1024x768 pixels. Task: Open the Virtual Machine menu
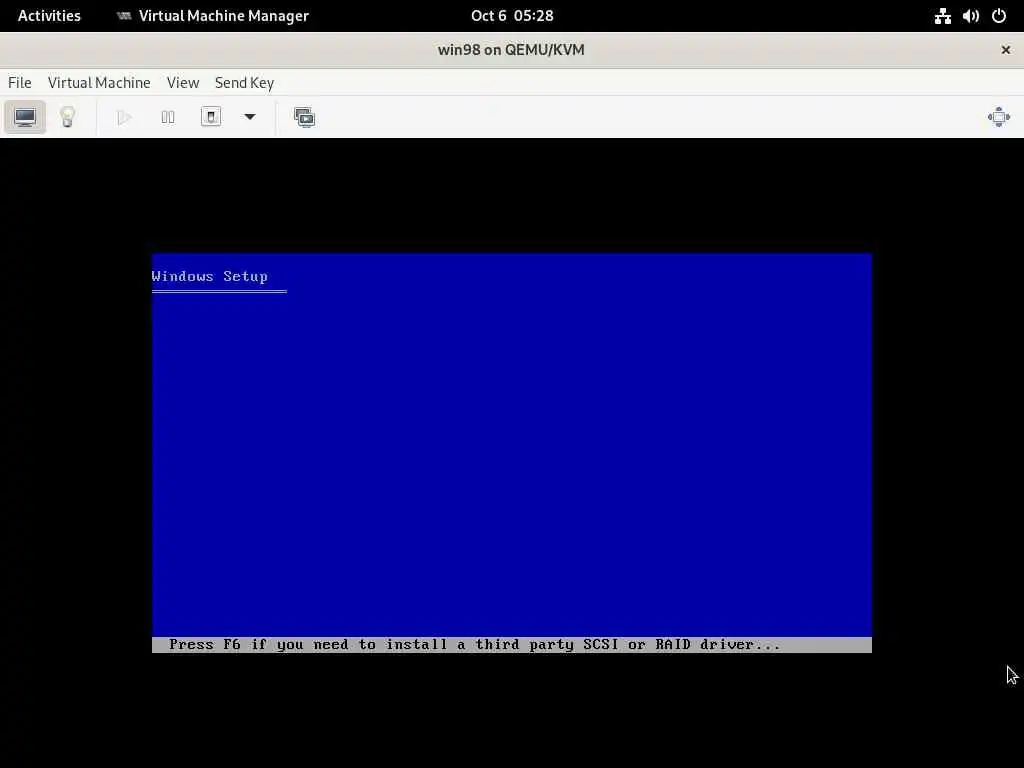click(x=99, y=83)
